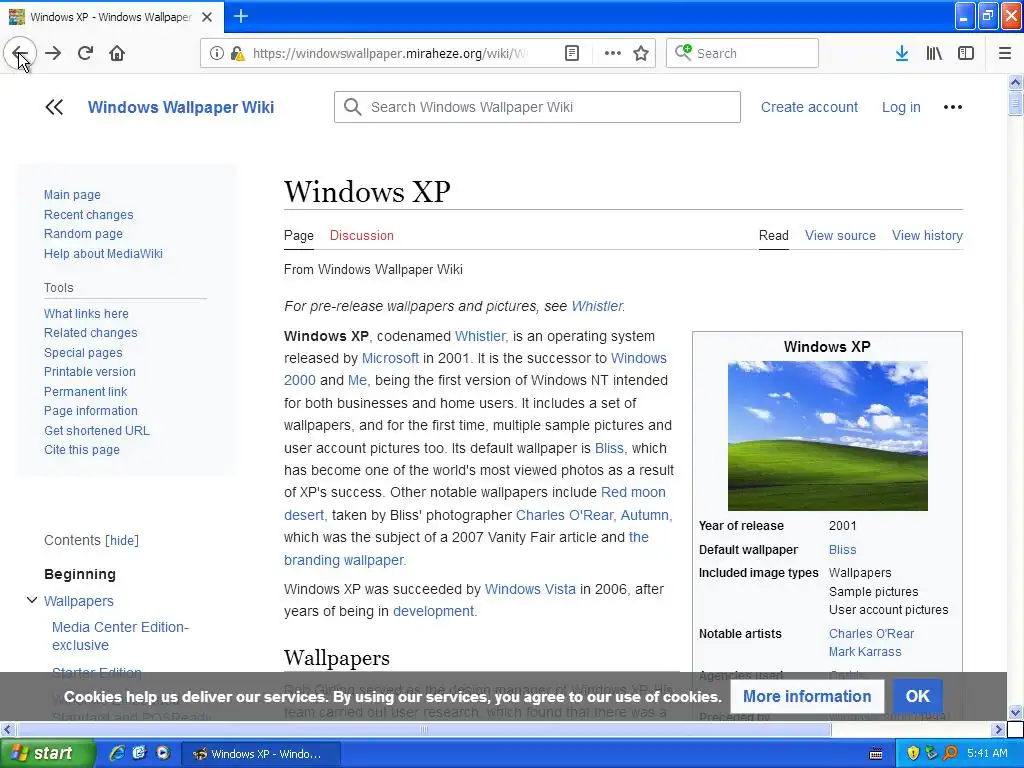Accept cookies with the OK button
Screen dimensions: 1024x768
click(917, 696)
